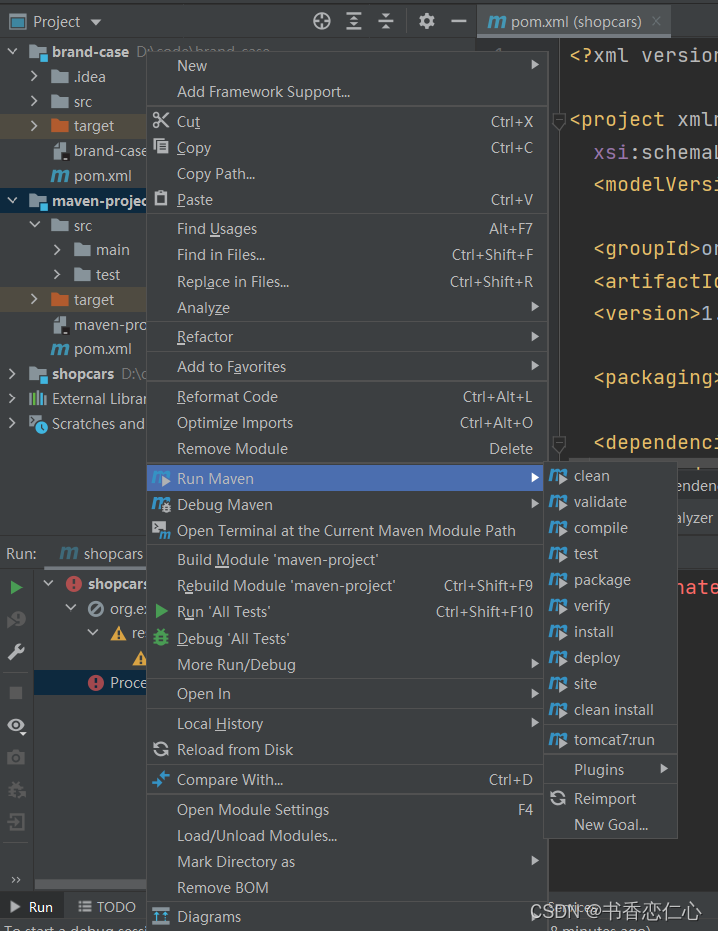Click Run 'All Tests' green arrow entry
The image size is (718, 931).
346,612
